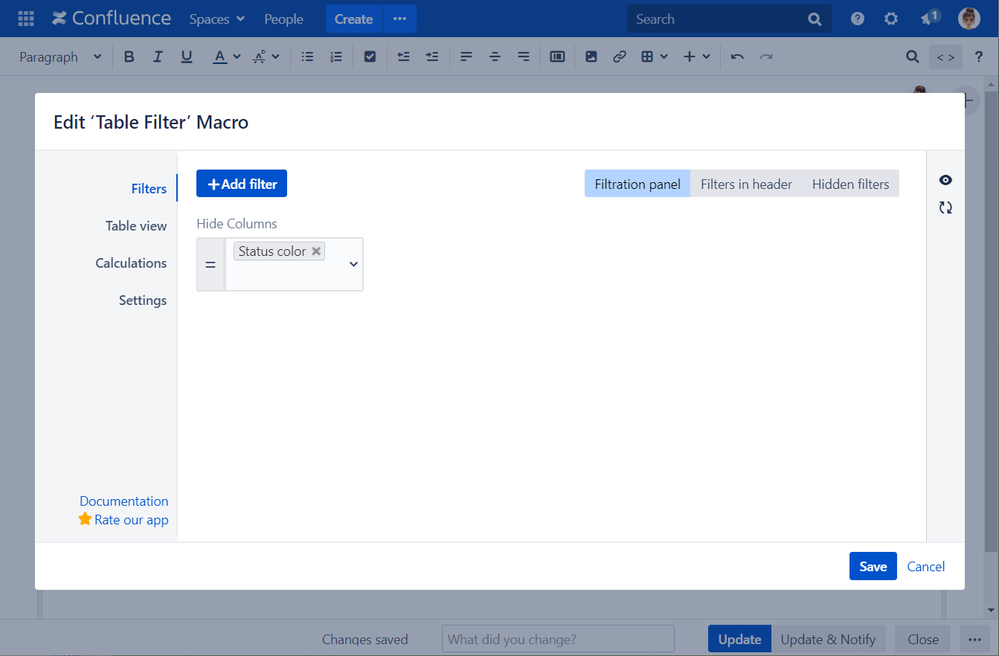
Task: Click the Search field
Action: pos(729,19)
